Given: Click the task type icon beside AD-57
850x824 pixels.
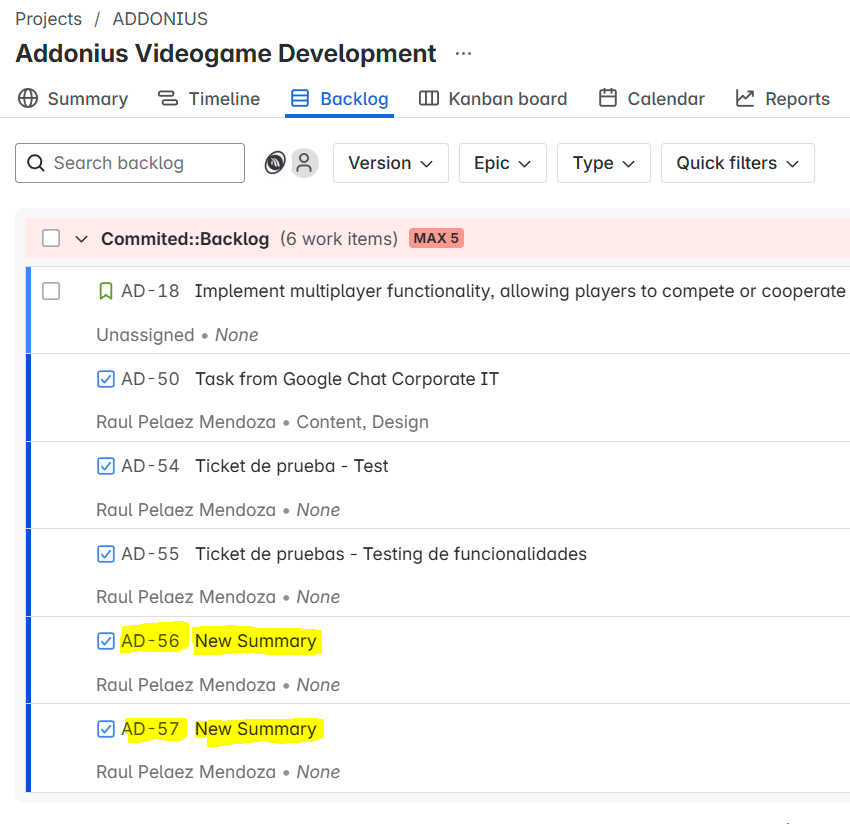Looking at the screenshot, I should point(106,729).
